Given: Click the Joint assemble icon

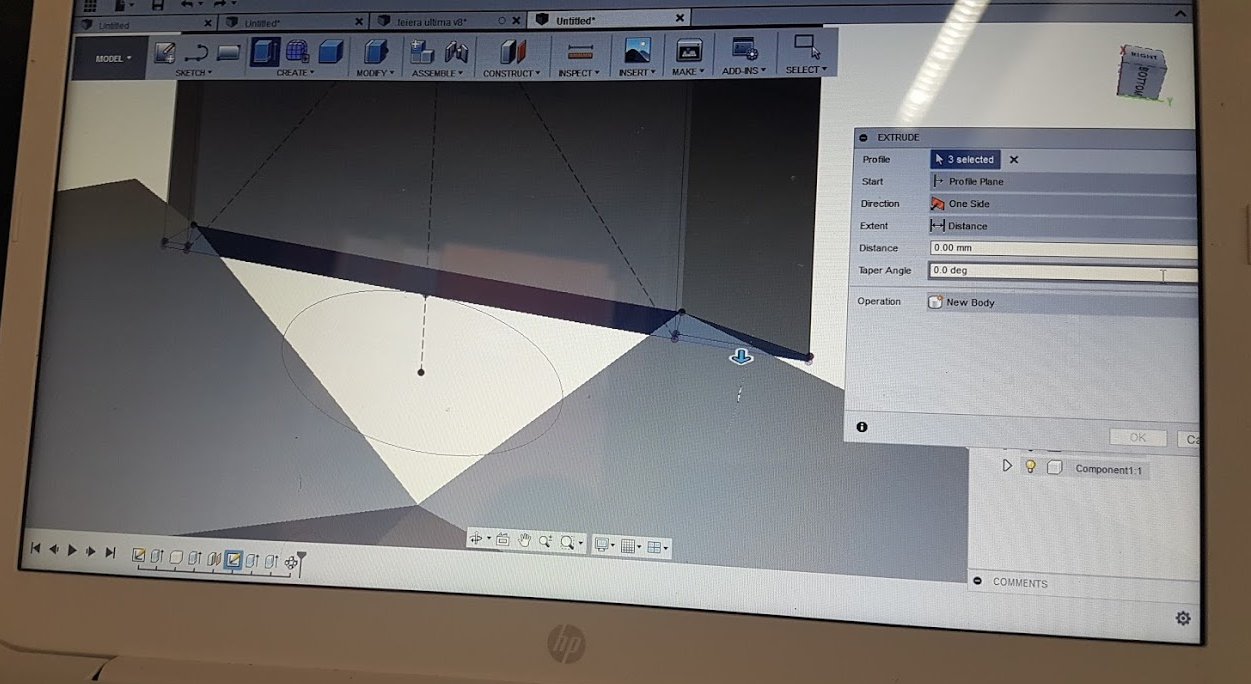Looking at the screenshot, I should click(456, 52).
